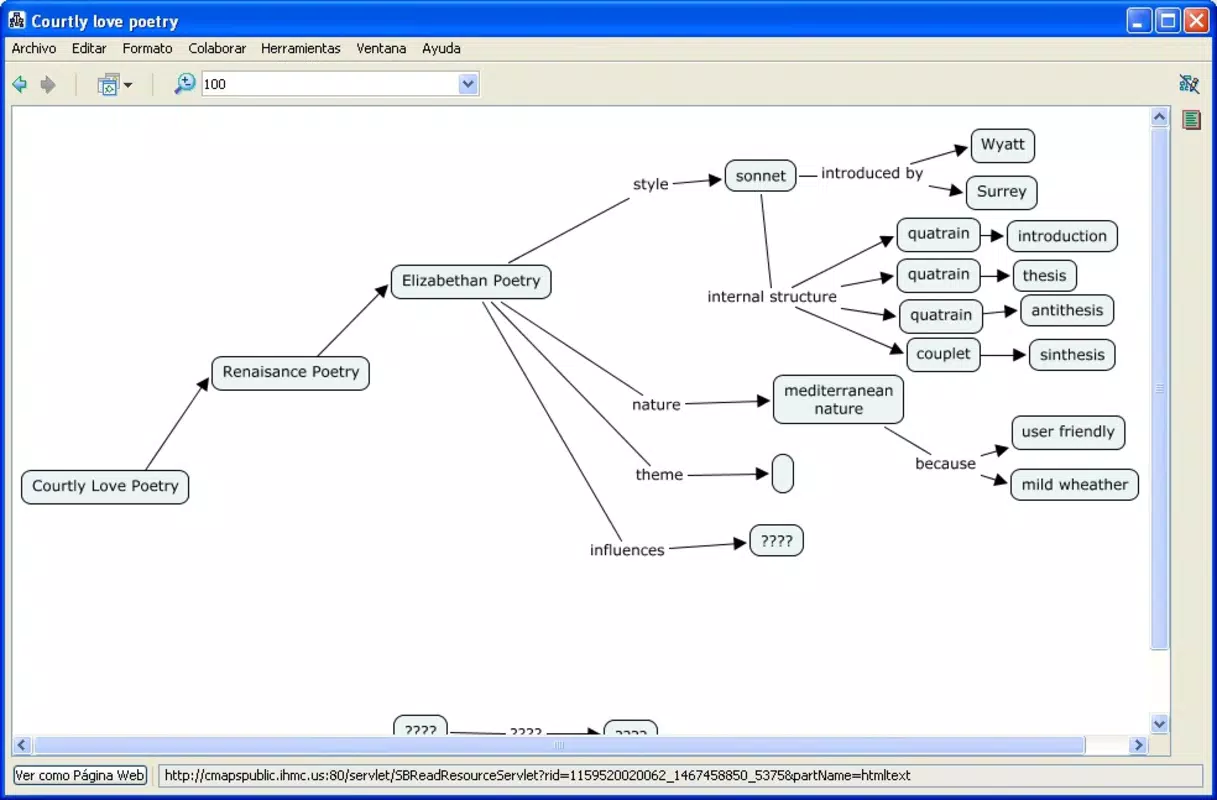
Task: Click the CmapTools title bar icon
Action: click(x=16, y=20)
